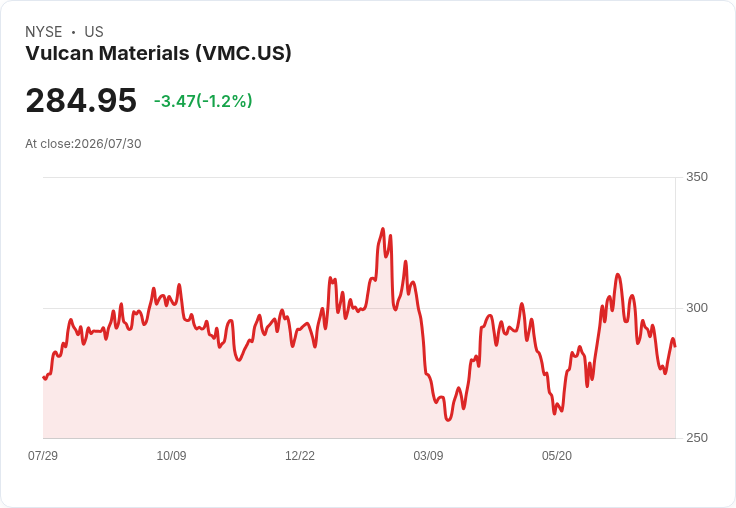Click the At close:2026/07/30 timestamp
The width and height of the screenshot is (736, 508).
[x=83, y=144]
